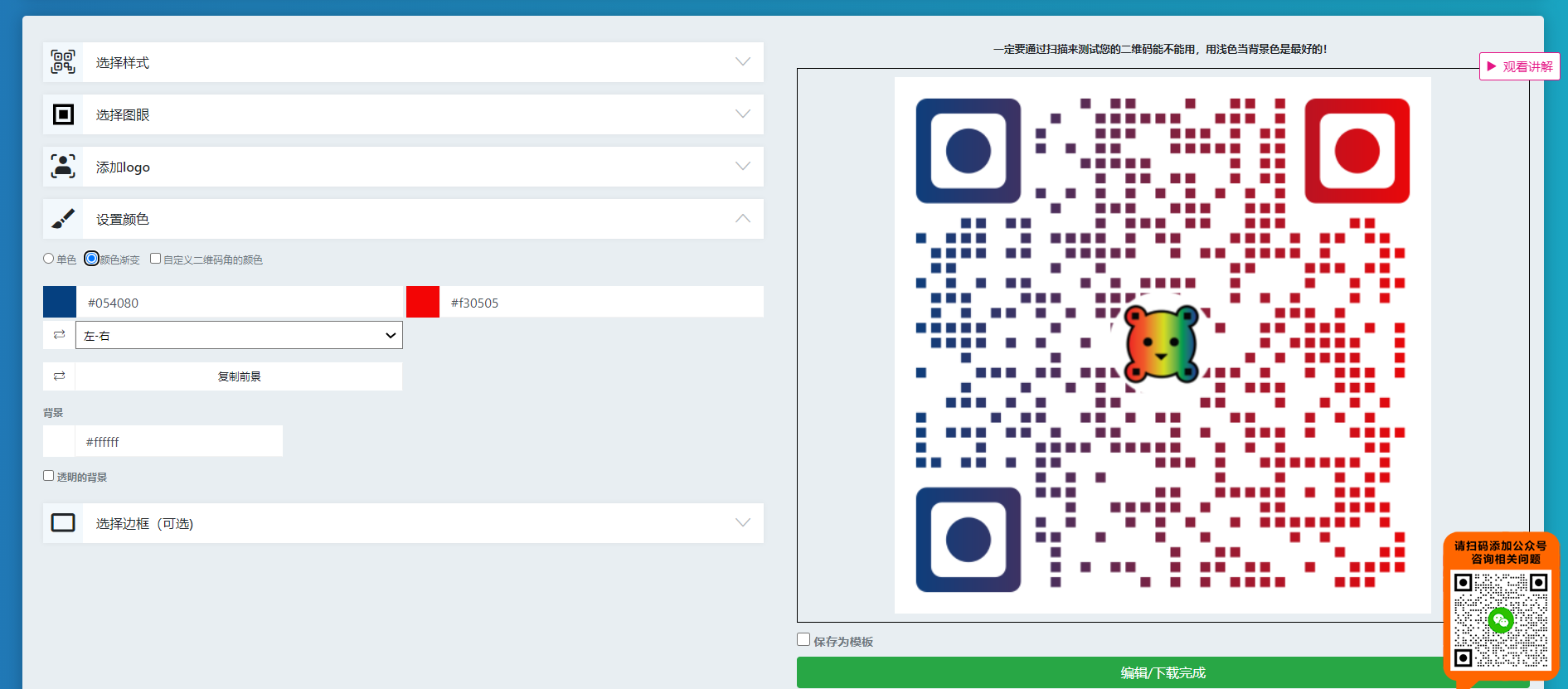Select the 颜色渐变 radio option
Image resolution: width=1568 pixels, height=689 pixels.
pos(92,259)
